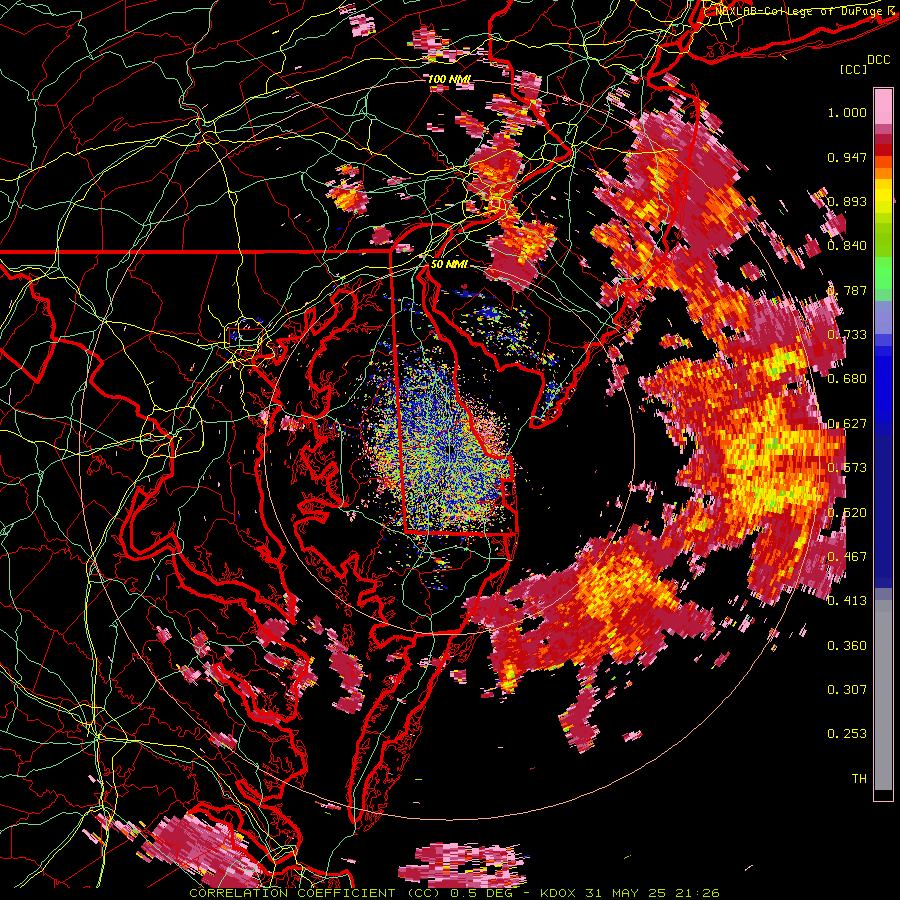Select the "DCC" product label above the legend

(878, 60)
